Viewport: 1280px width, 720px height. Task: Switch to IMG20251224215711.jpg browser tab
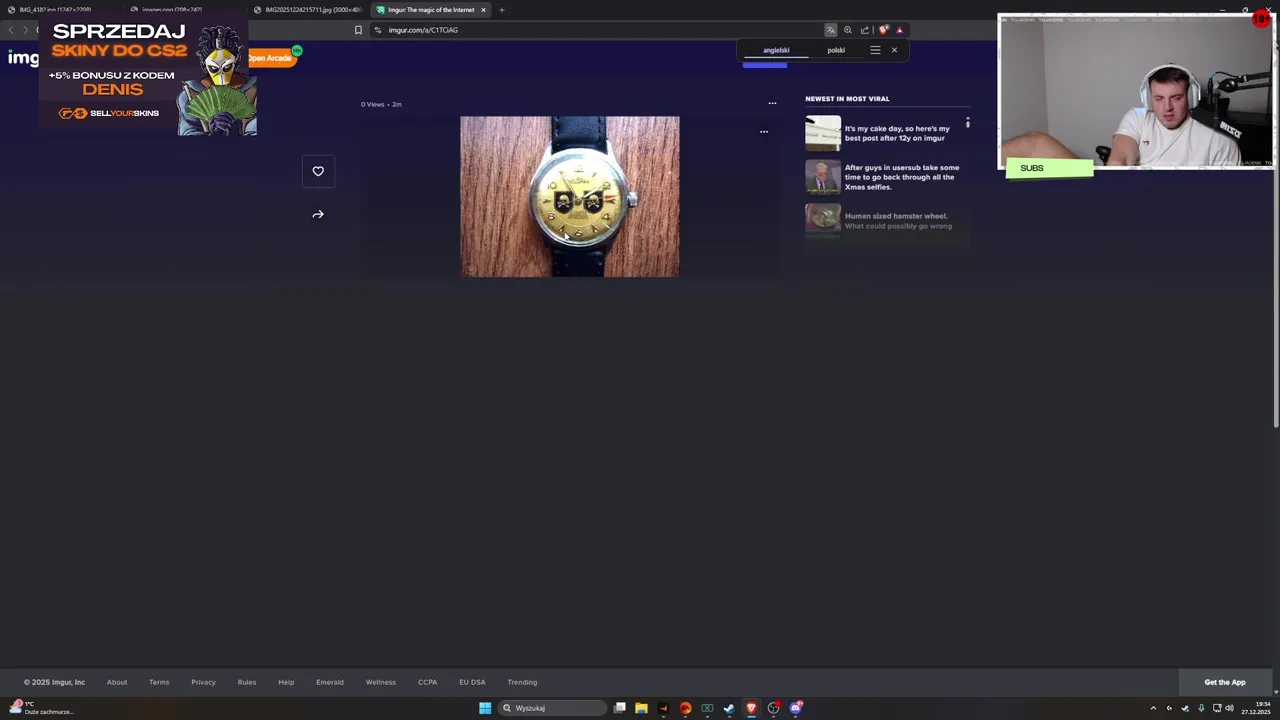point(308,10)
